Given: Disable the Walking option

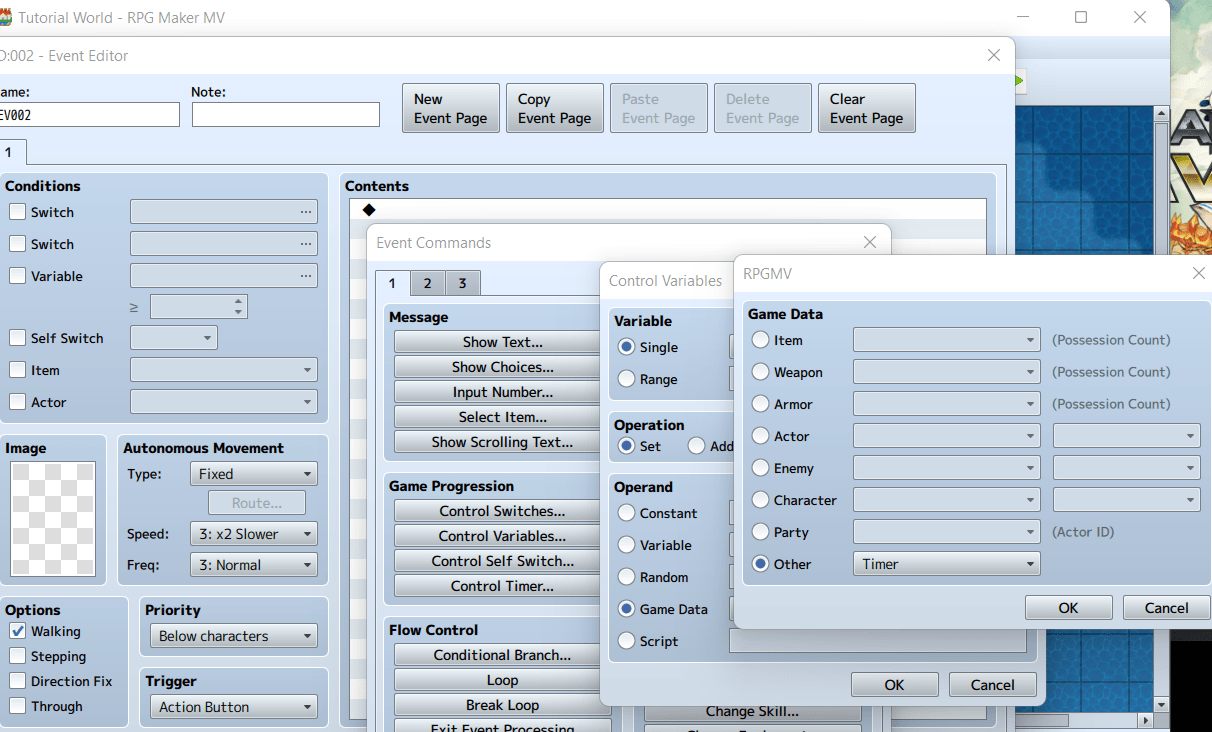Looking at the screenshot, I should (x=15, y=631).
